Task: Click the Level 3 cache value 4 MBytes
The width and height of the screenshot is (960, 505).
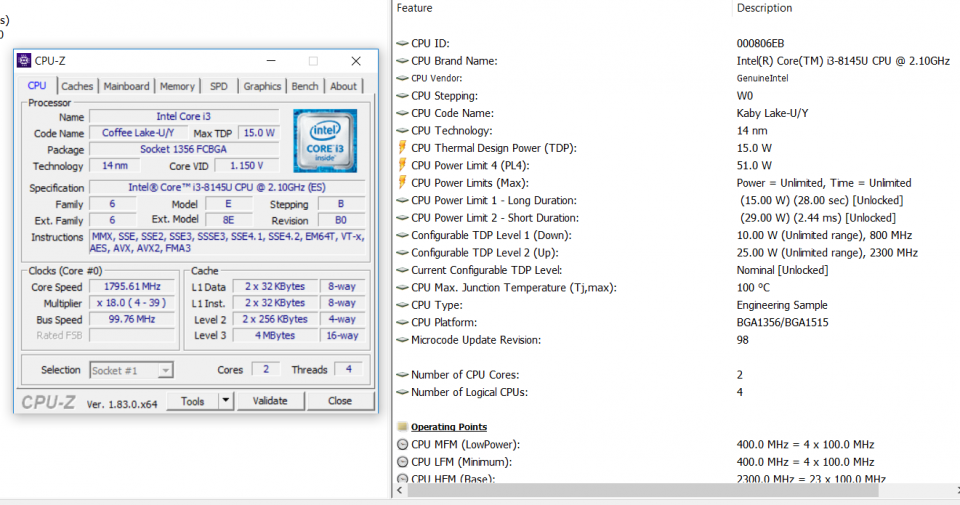Action: 275,335
